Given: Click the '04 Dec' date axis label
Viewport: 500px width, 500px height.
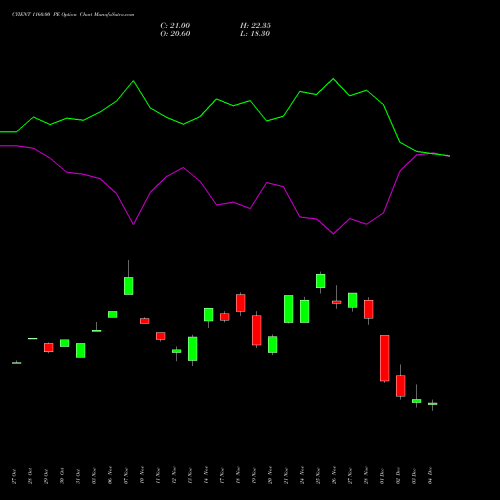Looking at the screenshot, I should 430,476.
